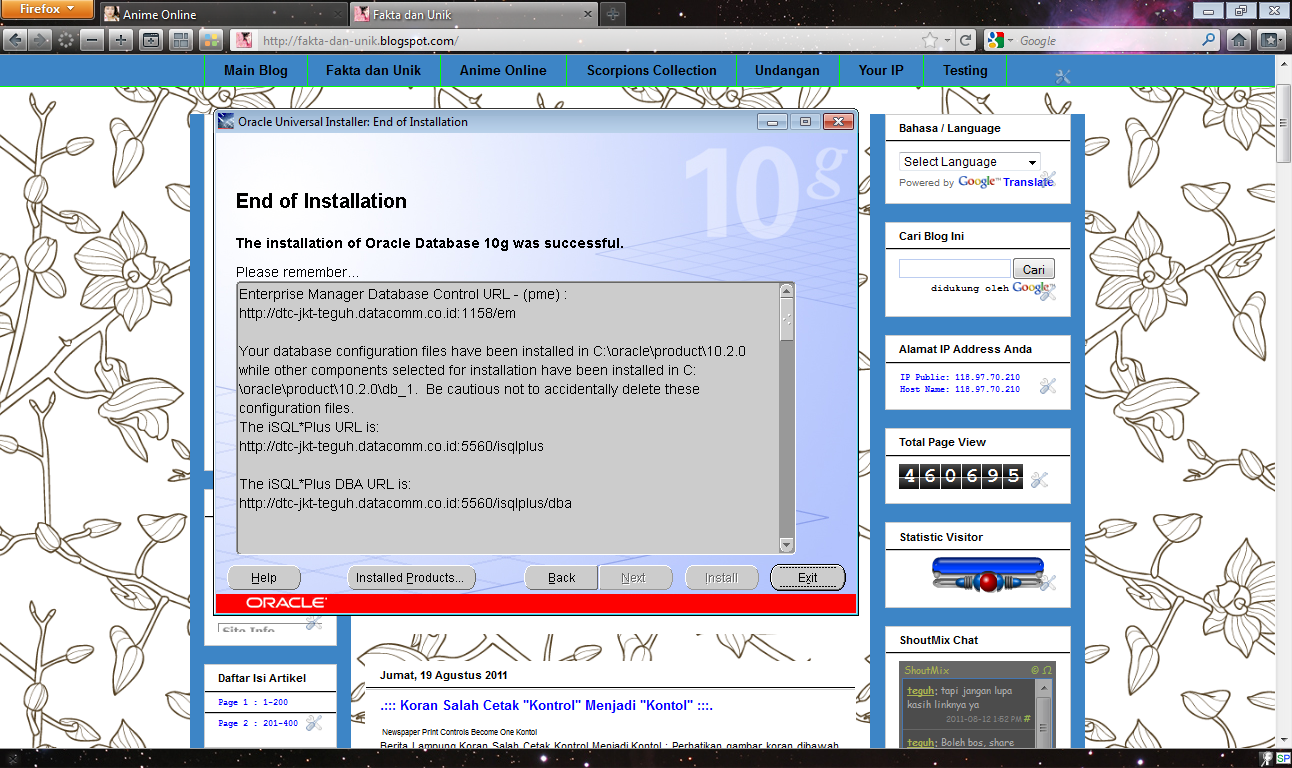Open the Page 2 : 201-400 link
The width and height of the screenshot is (1292, 768).
pos(258,723)
